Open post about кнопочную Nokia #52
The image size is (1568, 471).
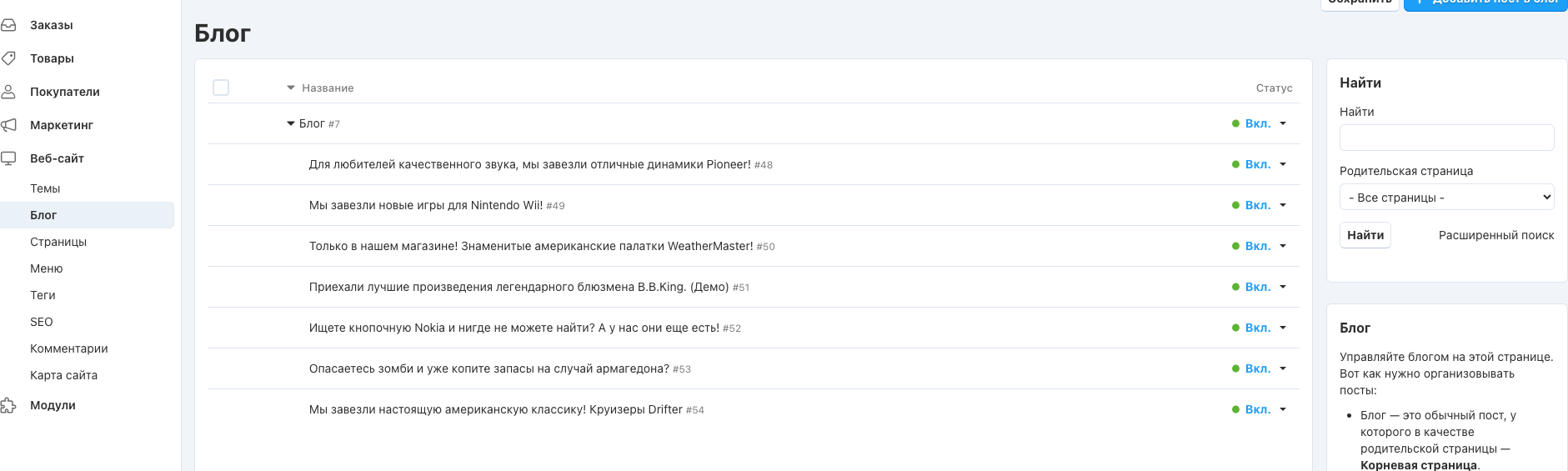click(514, 328)
